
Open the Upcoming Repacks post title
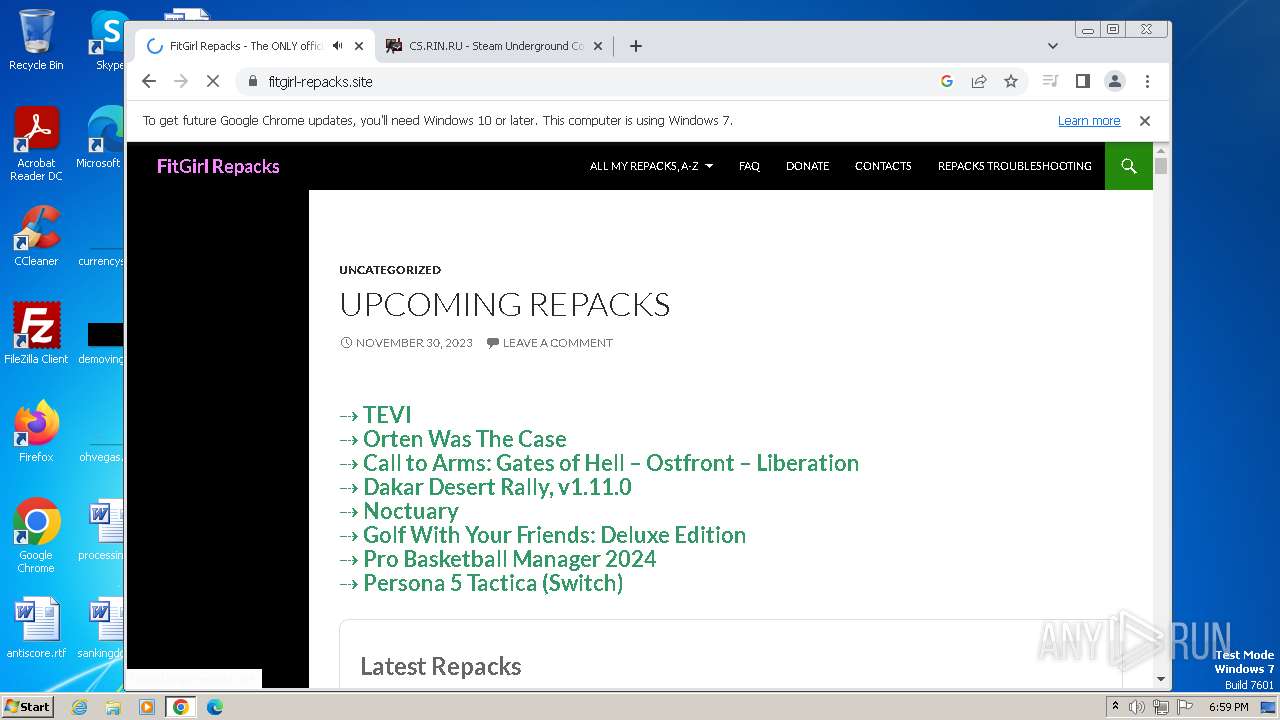coord(504,304)
